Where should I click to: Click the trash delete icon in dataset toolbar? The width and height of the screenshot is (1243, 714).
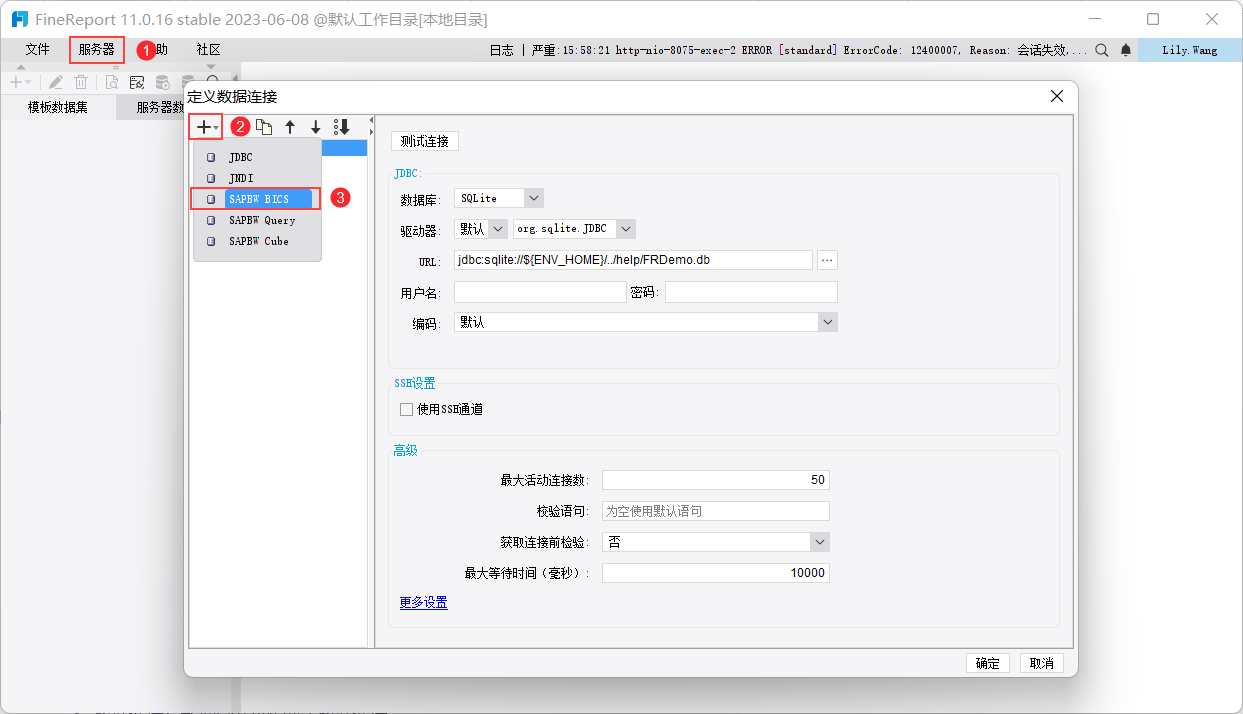coord(81,82)
